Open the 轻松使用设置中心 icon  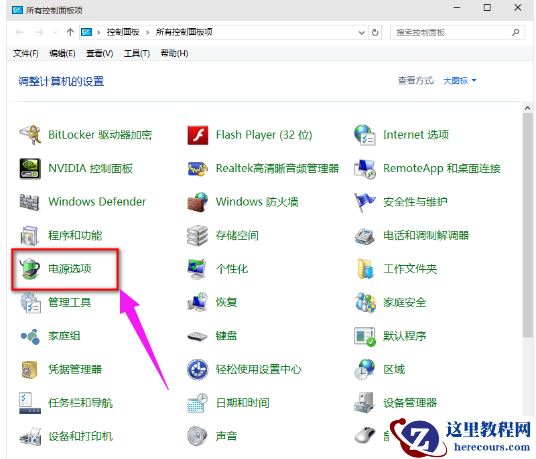[x=198, y=369]
